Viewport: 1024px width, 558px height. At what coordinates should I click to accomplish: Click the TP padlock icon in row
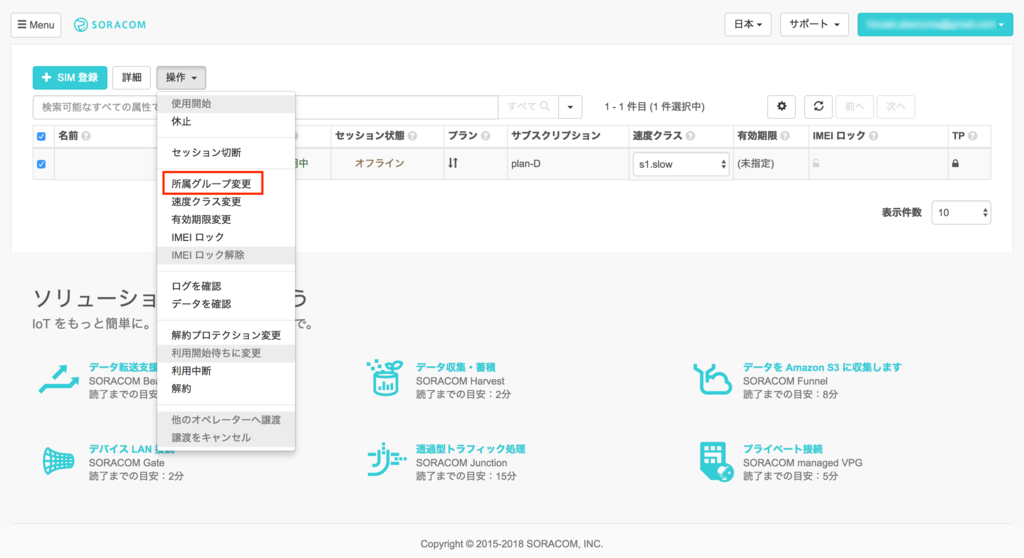[955, 163]
